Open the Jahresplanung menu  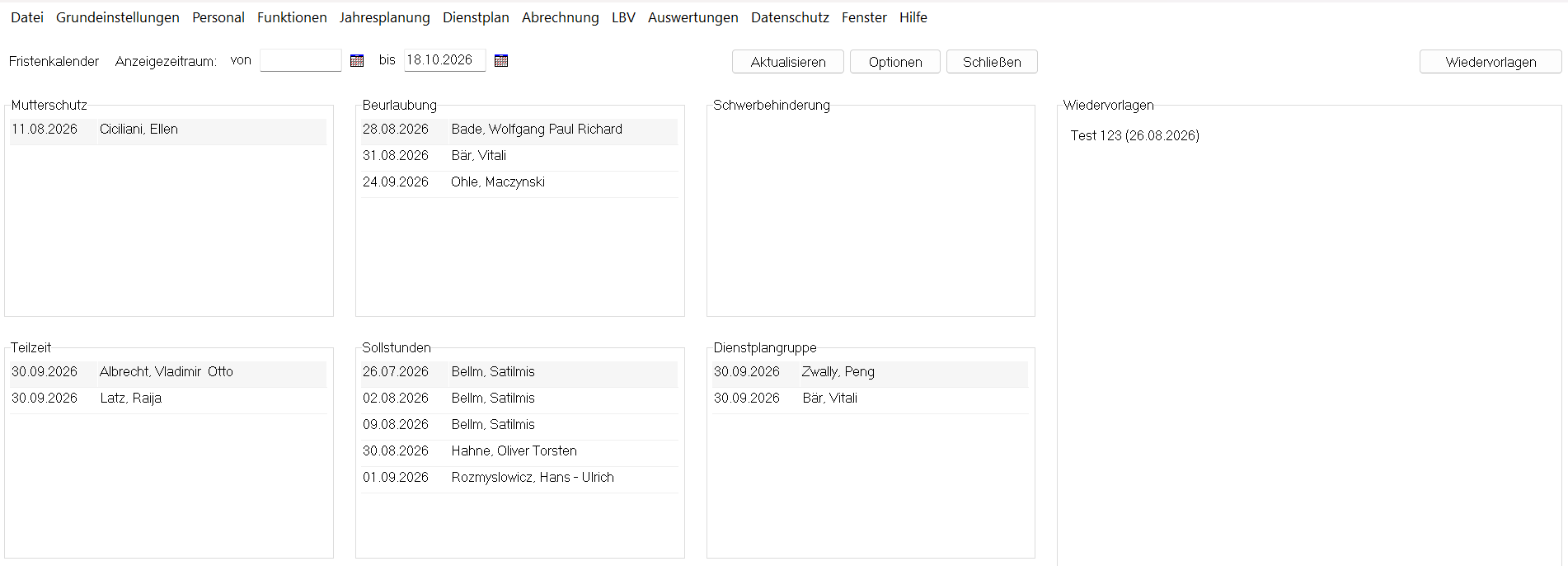click(x=385, y=17)
